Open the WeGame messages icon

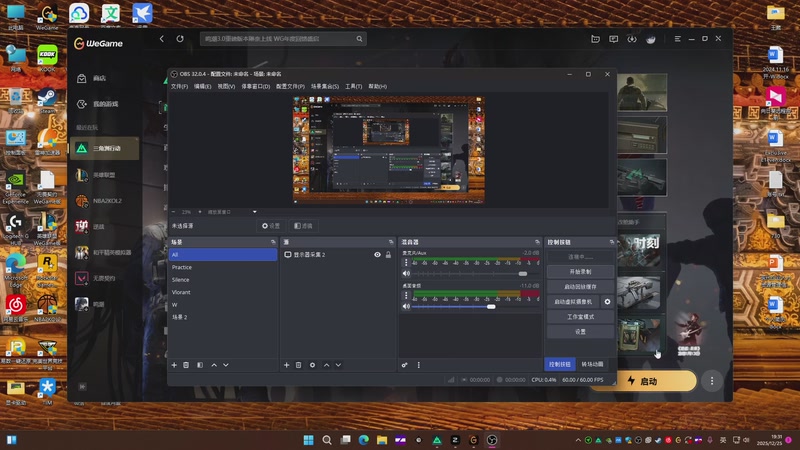point(614,39)
